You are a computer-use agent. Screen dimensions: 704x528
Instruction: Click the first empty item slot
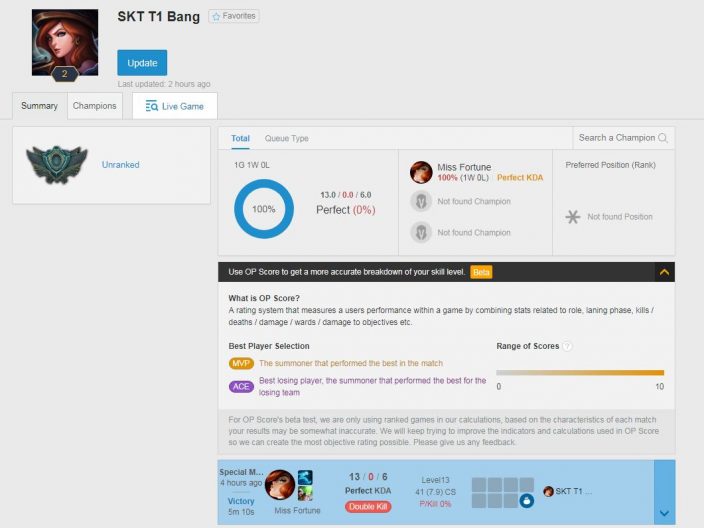tap(479, 485)
